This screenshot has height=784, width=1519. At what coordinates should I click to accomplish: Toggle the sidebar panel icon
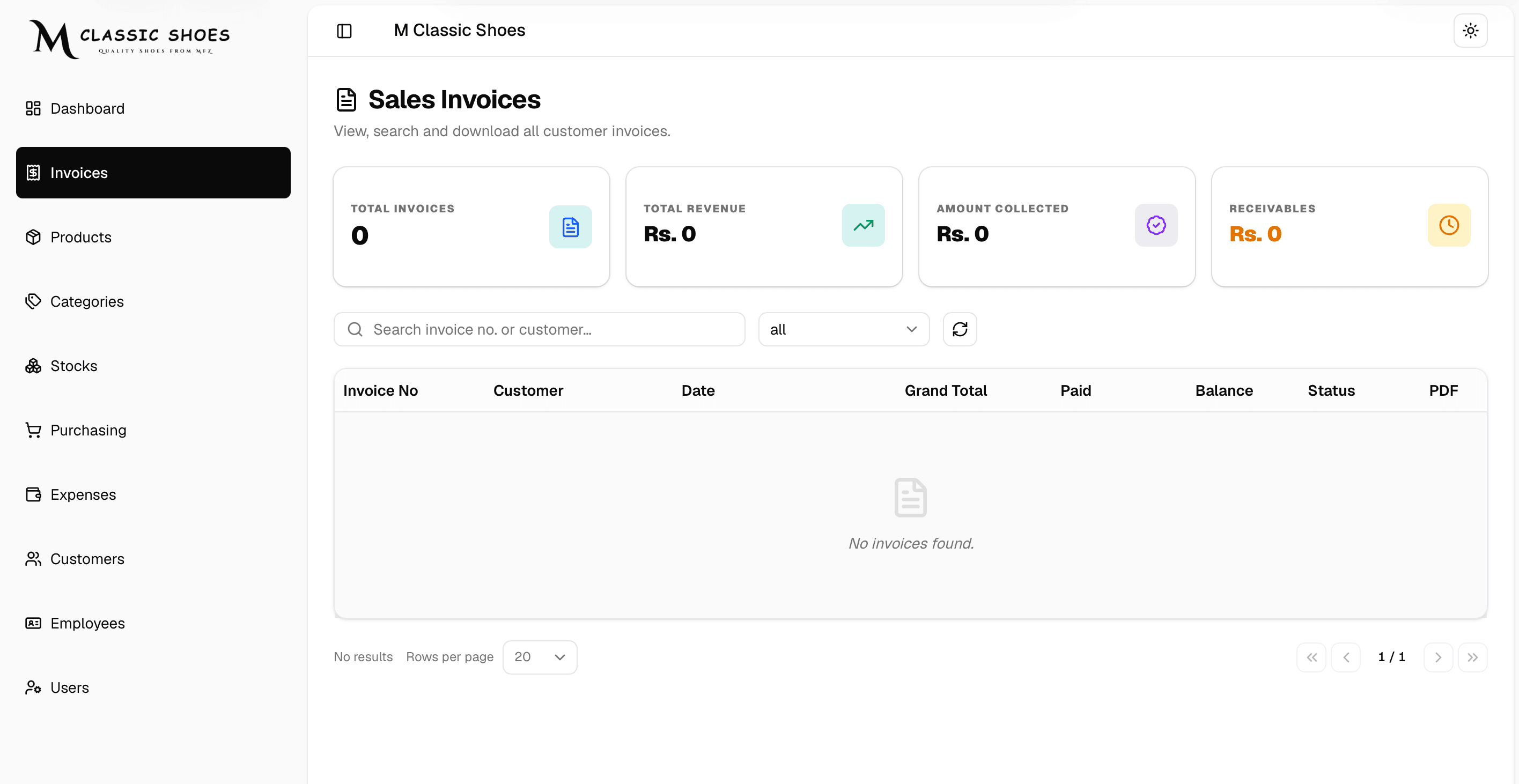tap(344, 31)
